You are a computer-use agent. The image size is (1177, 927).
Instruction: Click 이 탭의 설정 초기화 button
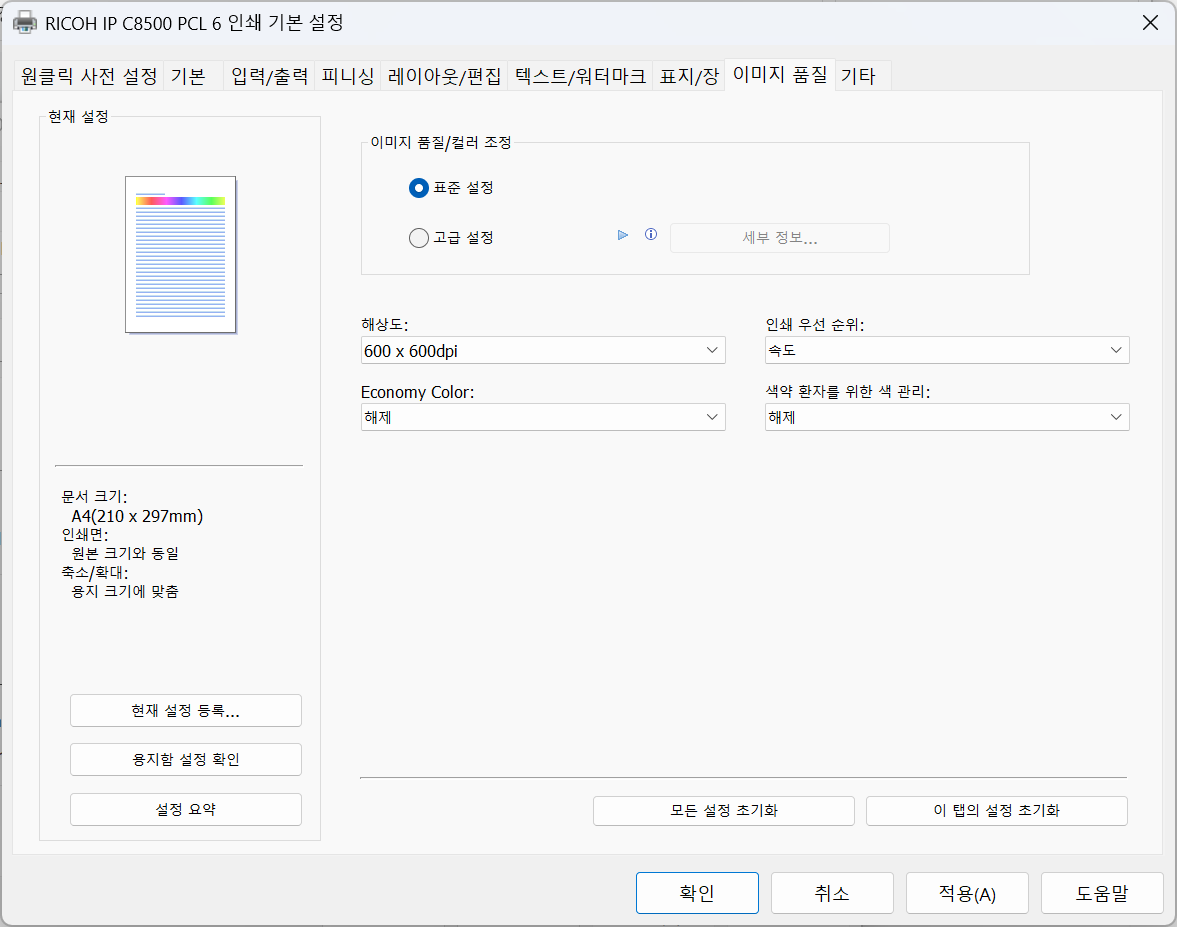(996, 811)
